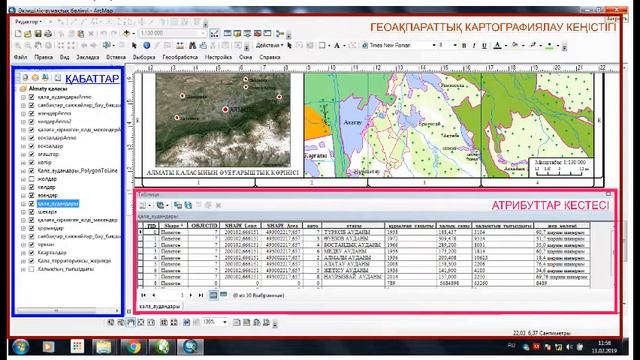Open the map scale 1:130 000 dropdown

point(203,33)
